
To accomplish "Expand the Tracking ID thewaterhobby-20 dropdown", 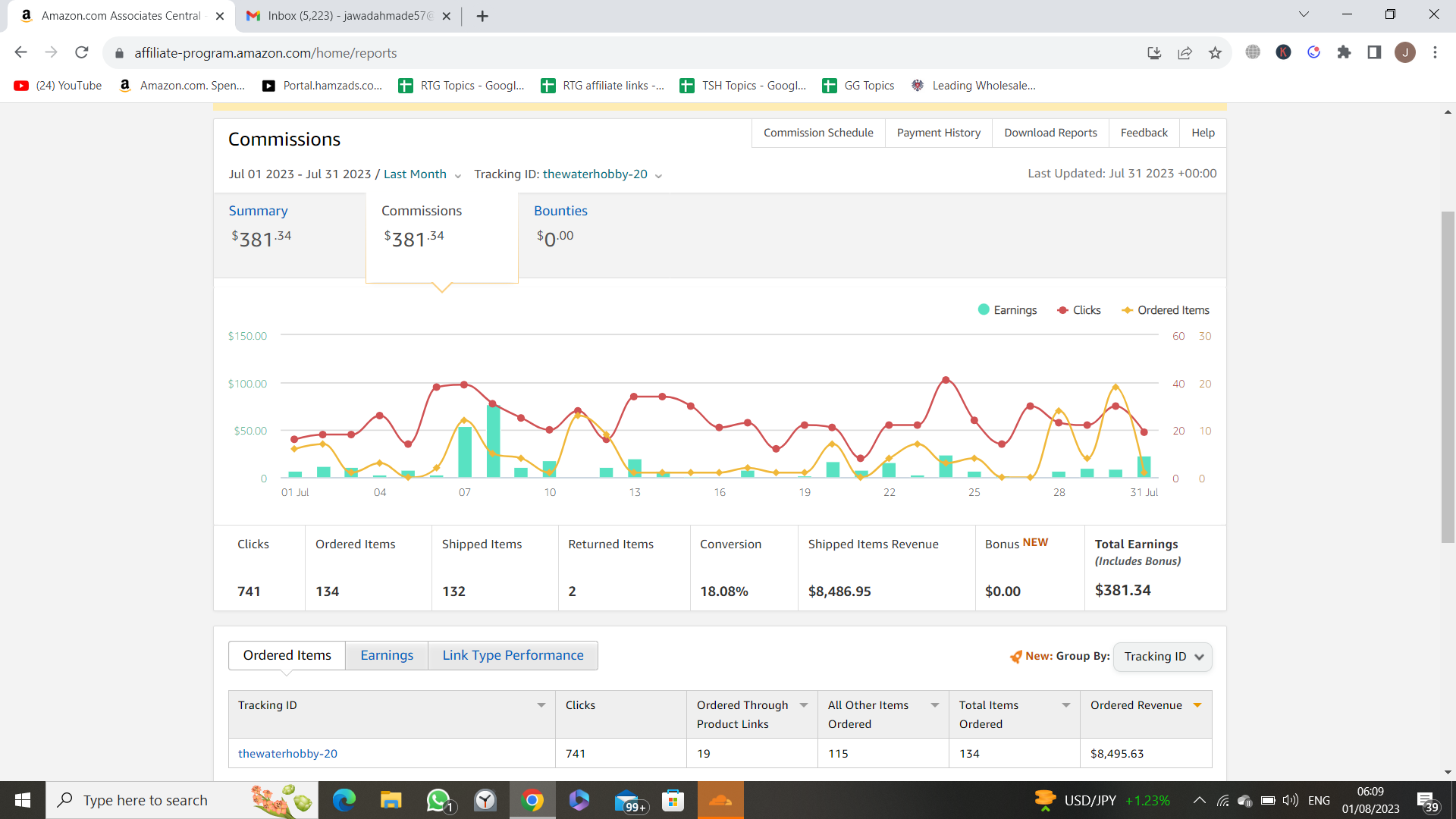I will click(602, 174).
